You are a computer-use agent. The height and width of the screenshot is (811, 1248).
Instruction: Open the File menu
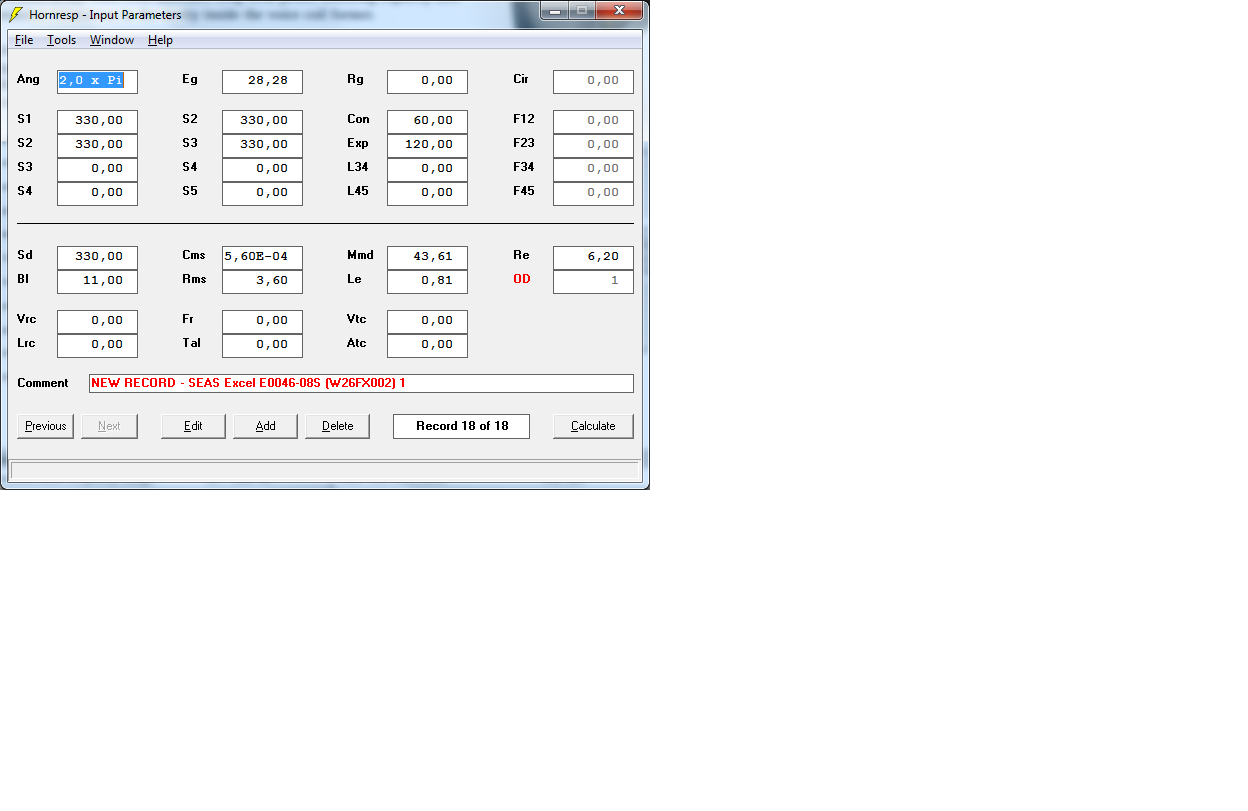(x=24, y=40)
